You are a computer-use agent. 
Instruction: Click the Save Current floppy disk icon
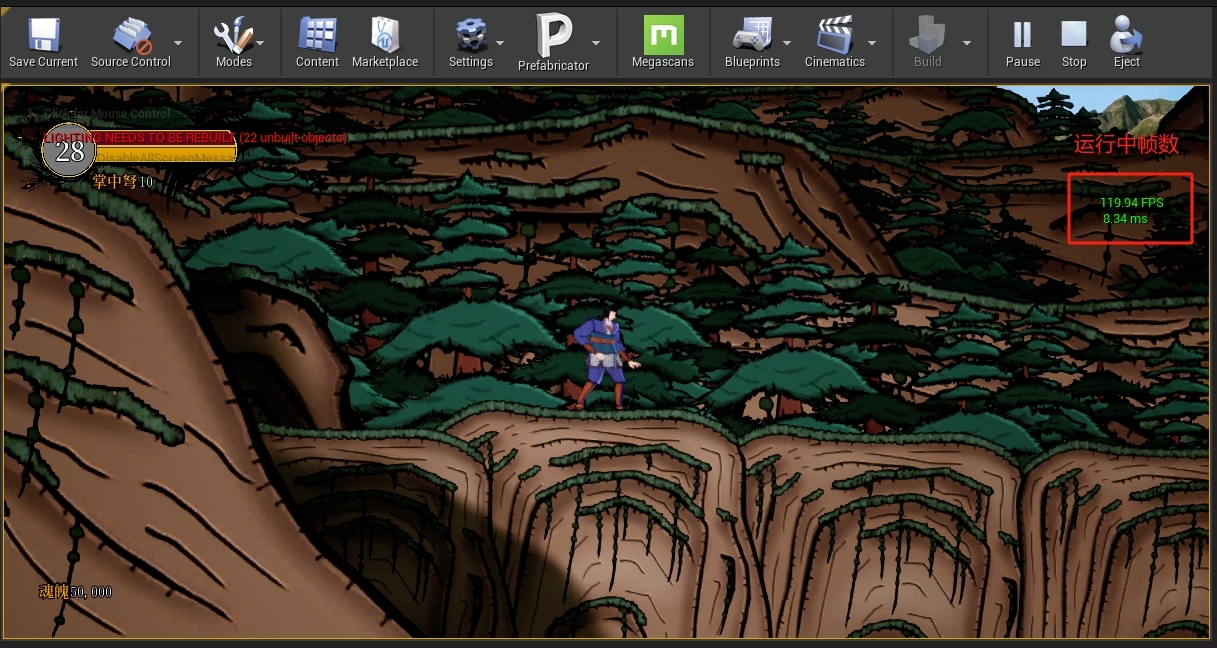tap(43, 35)
